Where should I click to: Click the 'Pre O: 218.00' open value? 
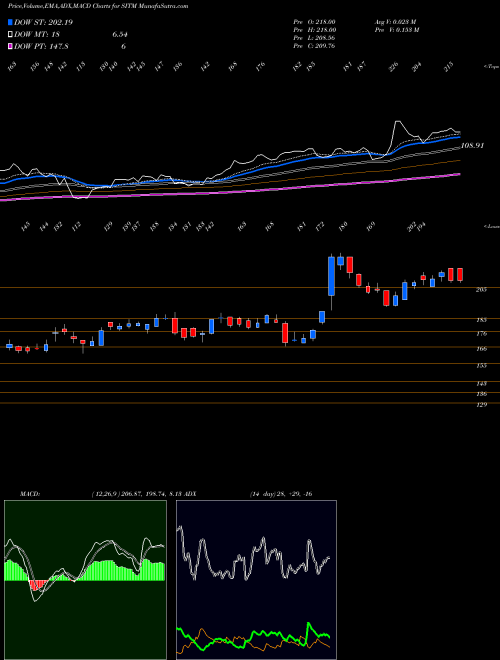[314, 22]
